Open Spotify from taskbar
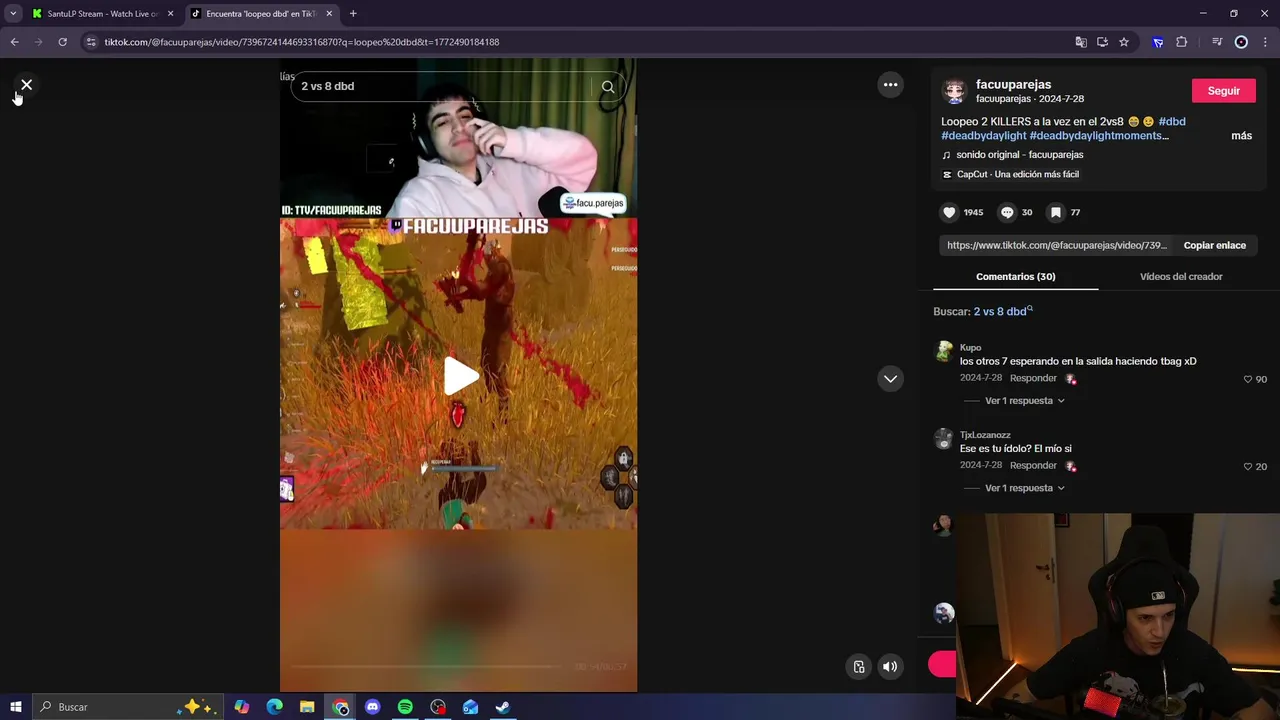The image size is (1280, 720). (405, 707)
